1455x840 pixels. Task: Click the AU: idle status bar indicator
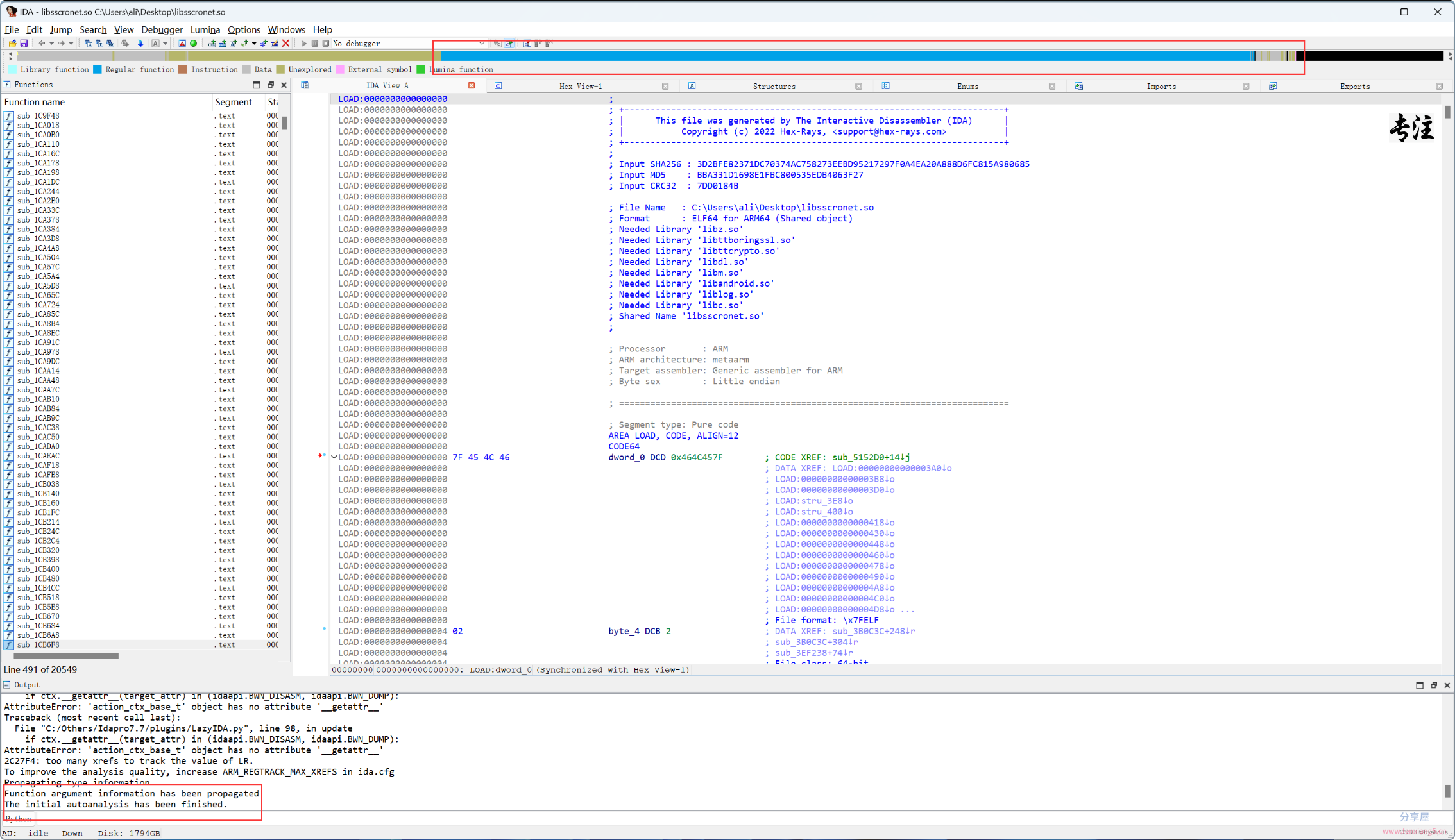pyautogui.click(x=26, y=833)
